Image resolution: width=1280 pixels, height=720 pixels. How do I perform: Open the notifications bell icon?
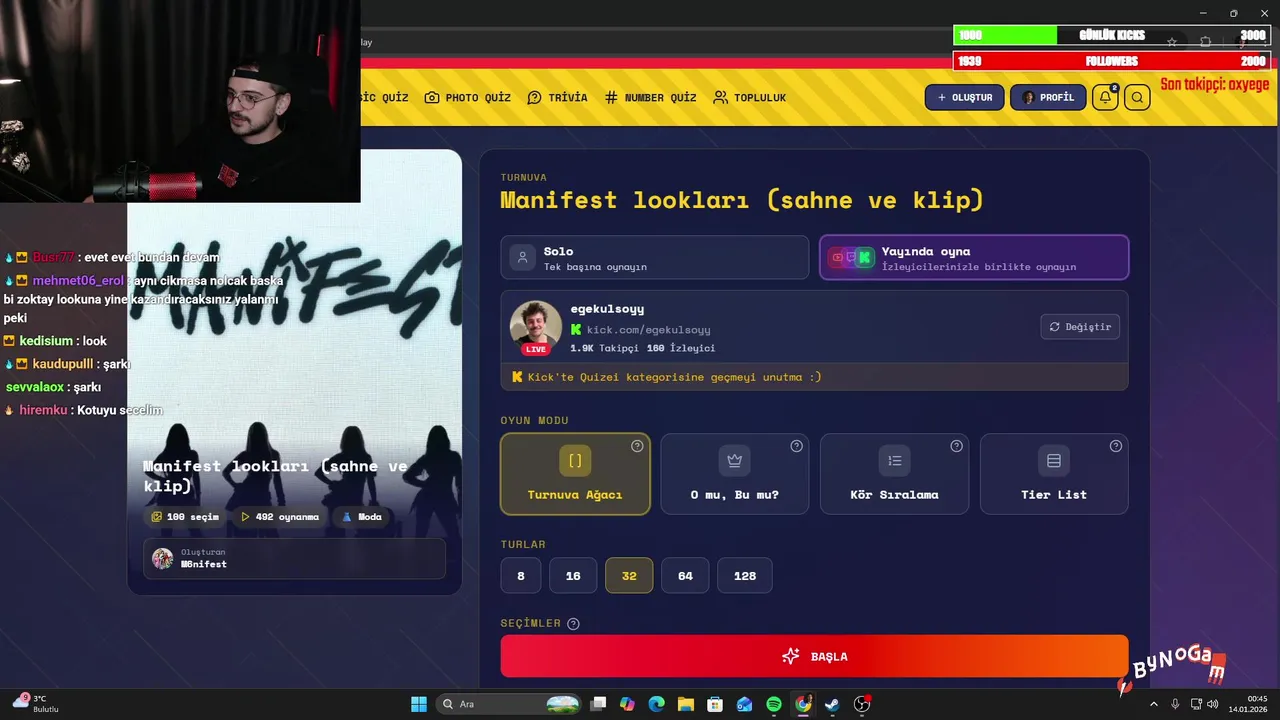[x=1105, y=97]
